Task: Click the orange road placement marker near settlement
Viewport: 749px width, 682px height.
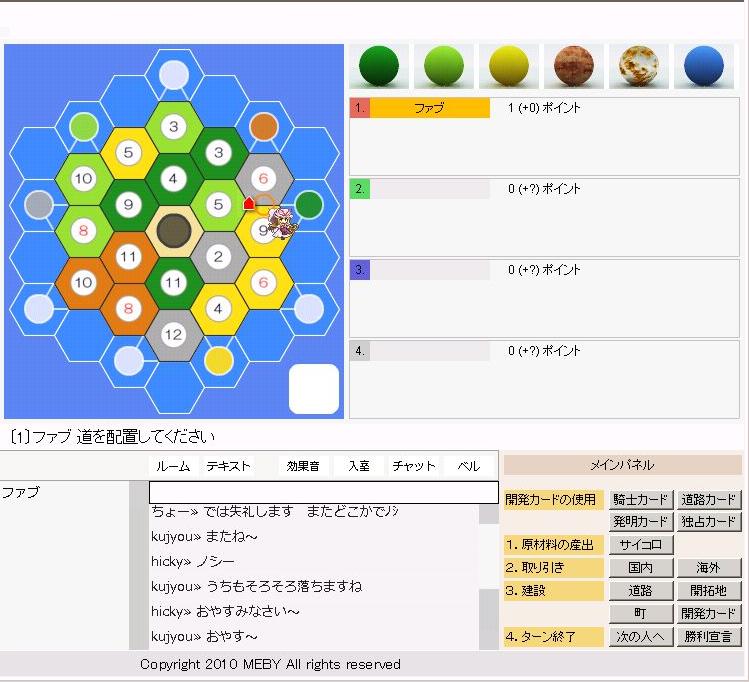Action: click(264, 203)
